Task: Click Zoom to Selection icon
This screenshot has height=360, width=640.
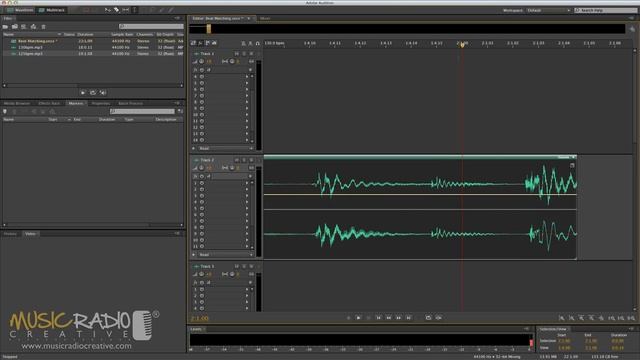Action: point(631,318)
